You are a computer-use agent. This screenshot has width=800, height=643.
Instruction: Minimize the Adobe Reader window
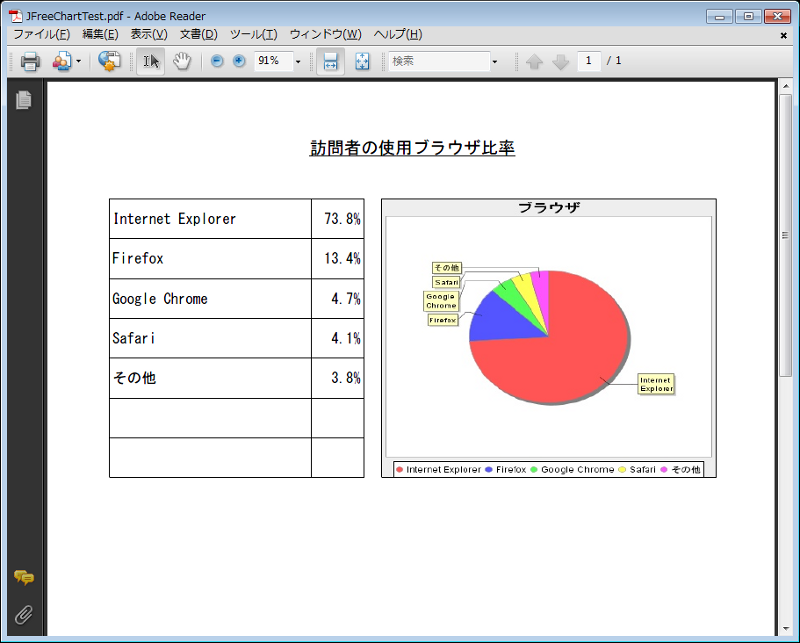(x=720, y=16)
